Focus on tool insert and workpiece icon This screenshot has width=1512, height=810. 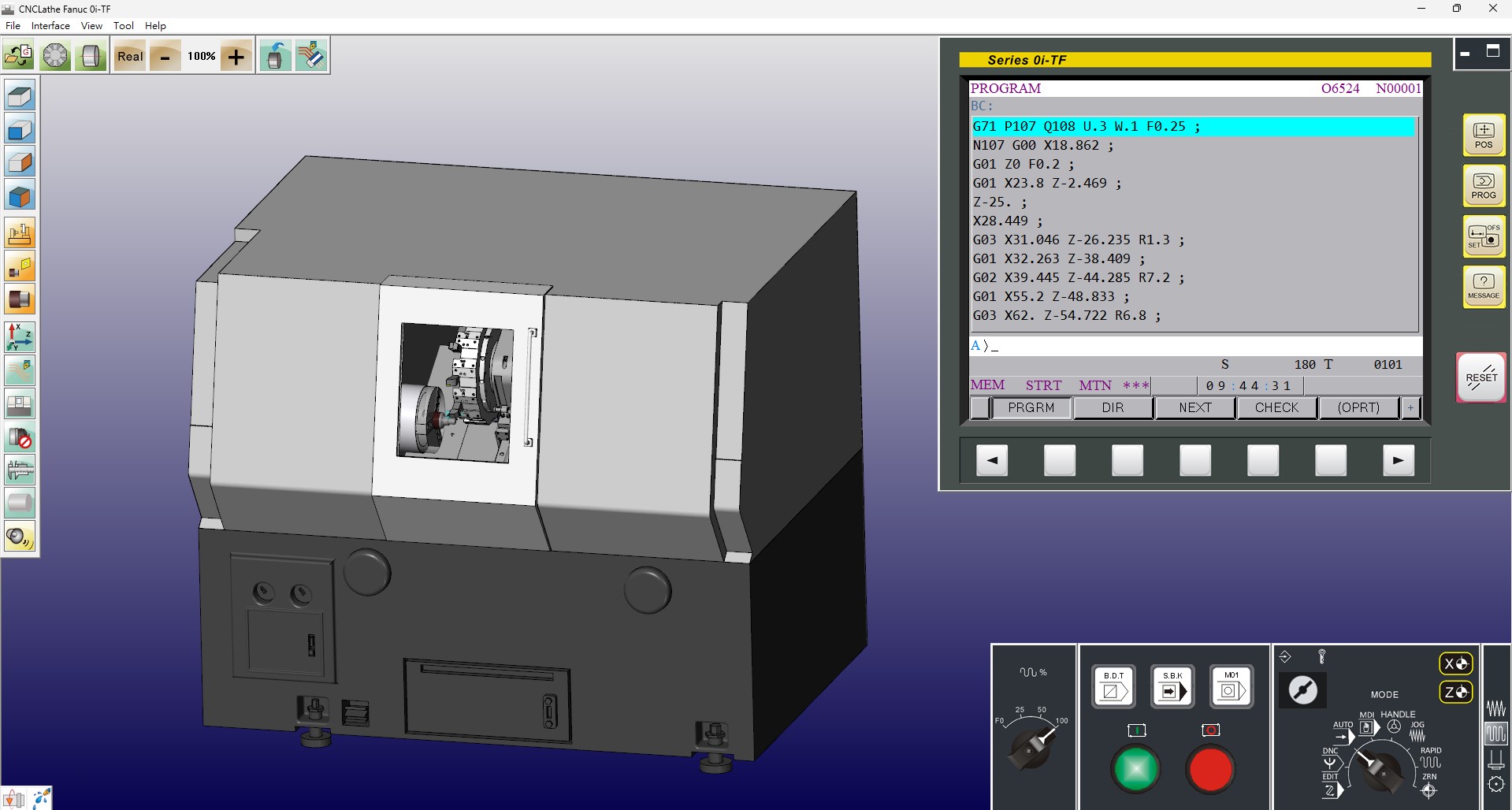pos(20,267)
